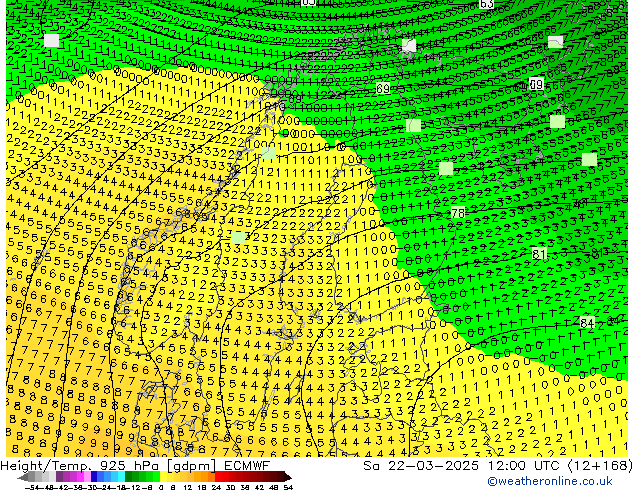The height and width of the screenshot is (490, 634).
Task: Pick the grey segment of the temperature scale
Action: coord(32,477)
